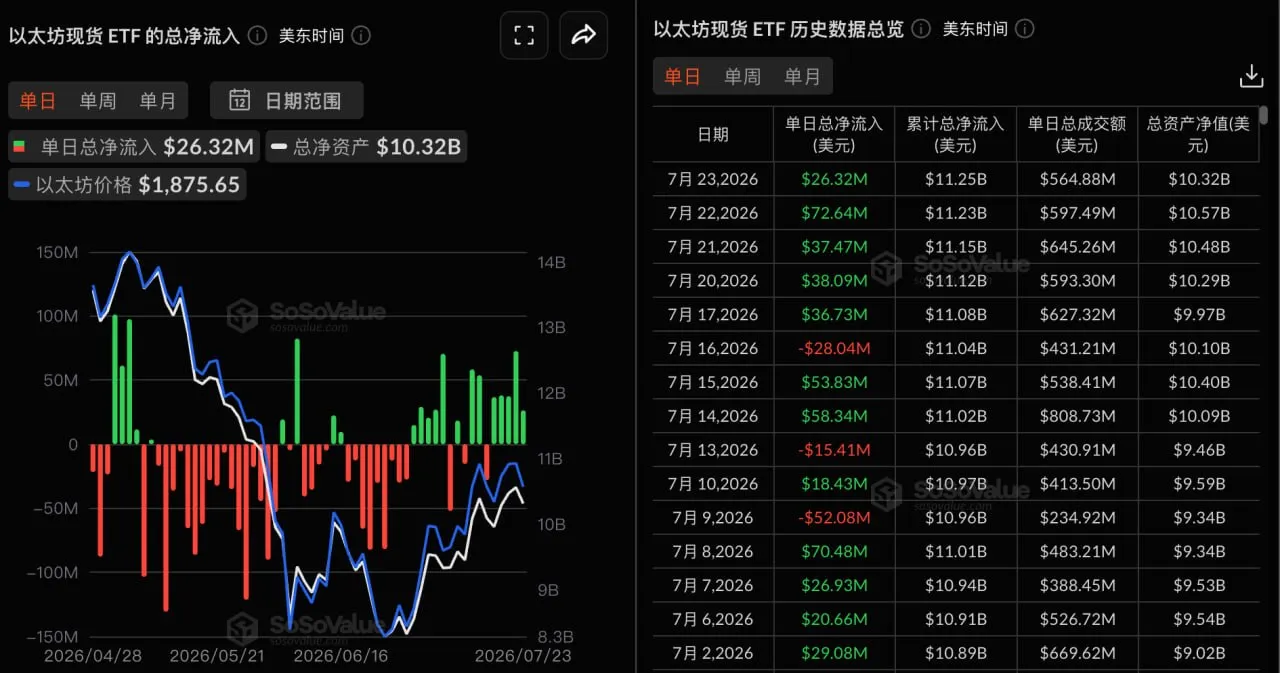Image resolution: width=1280 pixels, height=673 pixels.
Task: Click the 14B right axis label
Action: click(x=553, y=263)
